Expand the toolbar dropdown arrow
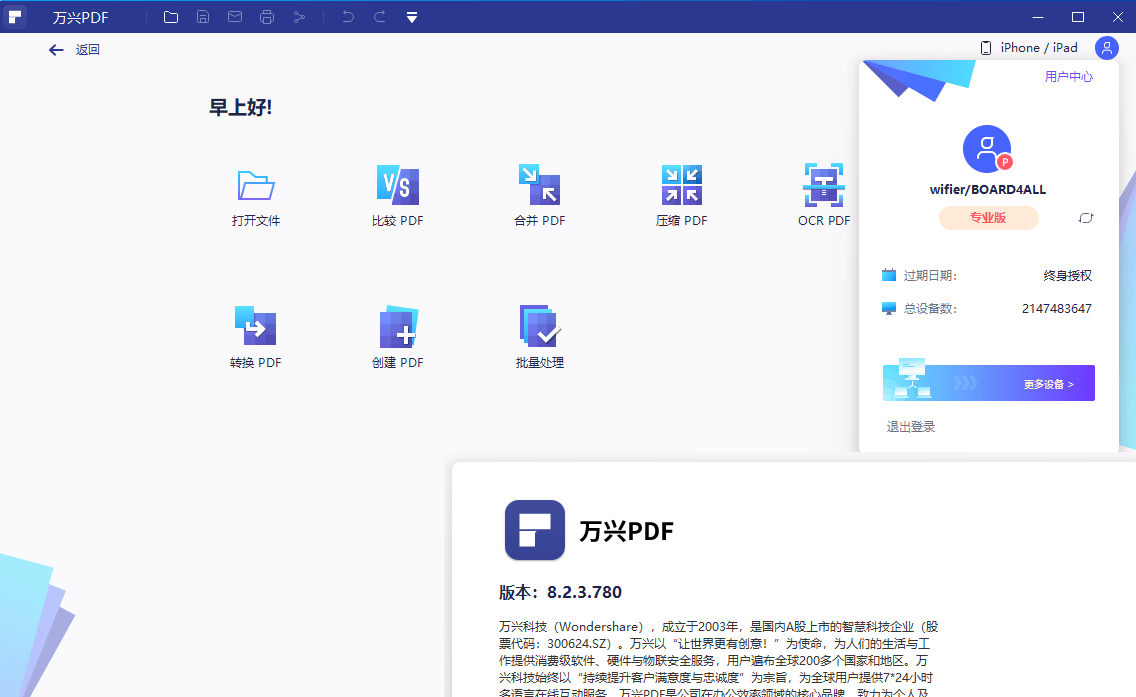The height and width of the screenshot is (697, 1136). [411, 16]
